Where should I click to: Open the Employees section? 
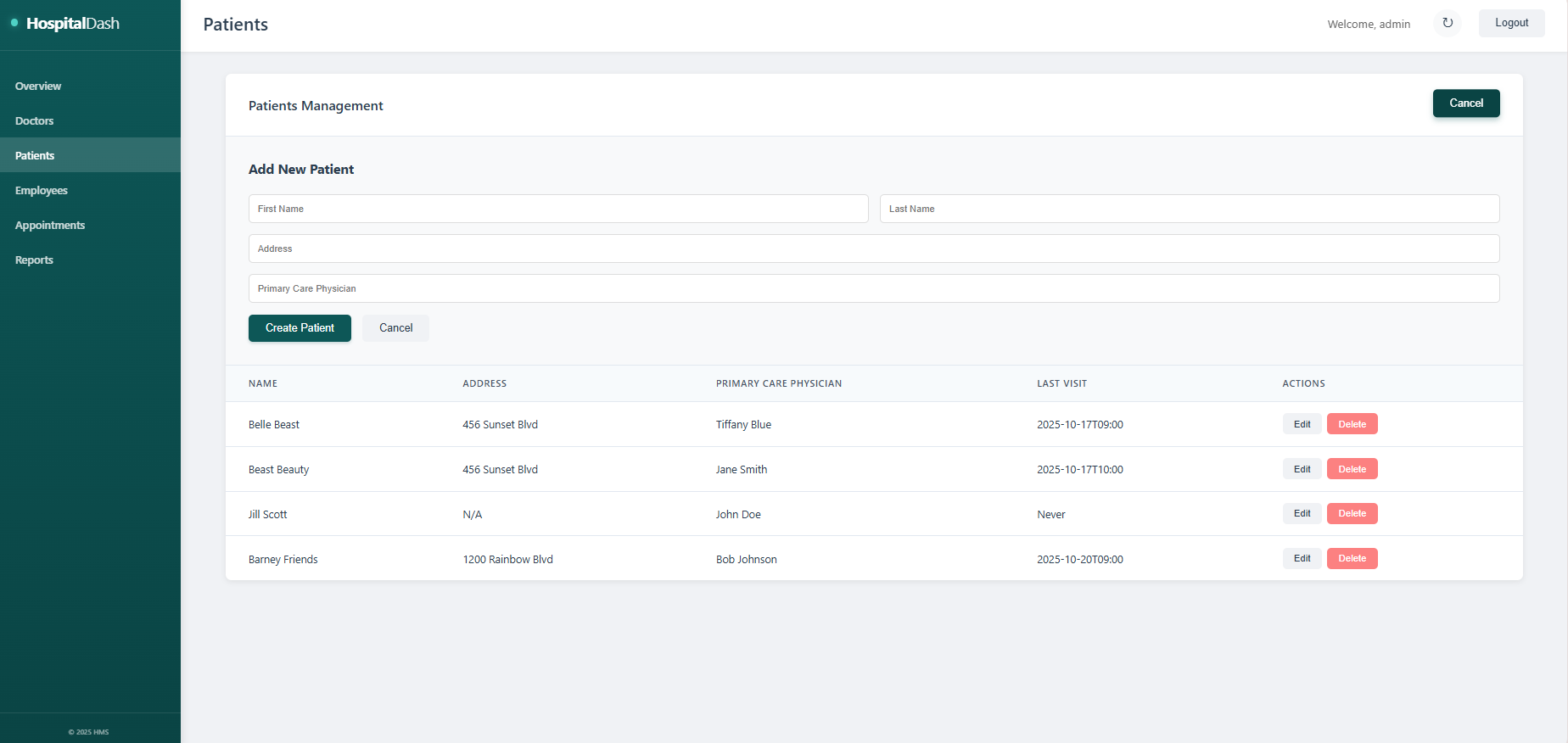point(90,190)
